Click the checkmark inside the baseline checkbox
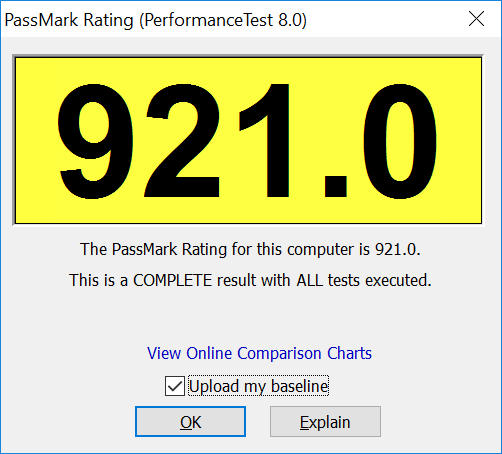 (x=175, y=386)
